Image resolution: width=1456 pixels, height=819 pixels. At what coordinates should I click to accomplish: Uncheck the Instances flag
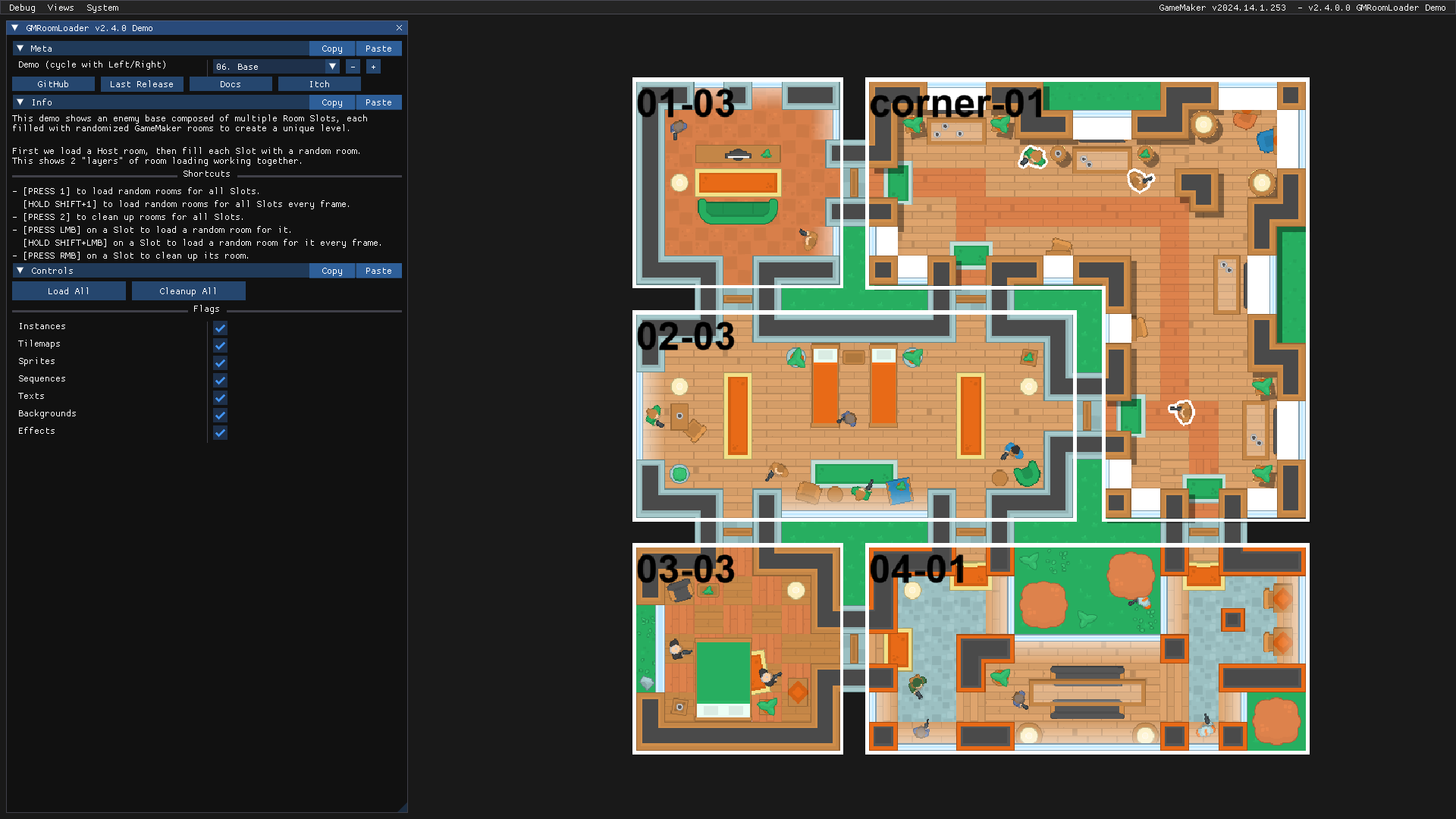220,328
